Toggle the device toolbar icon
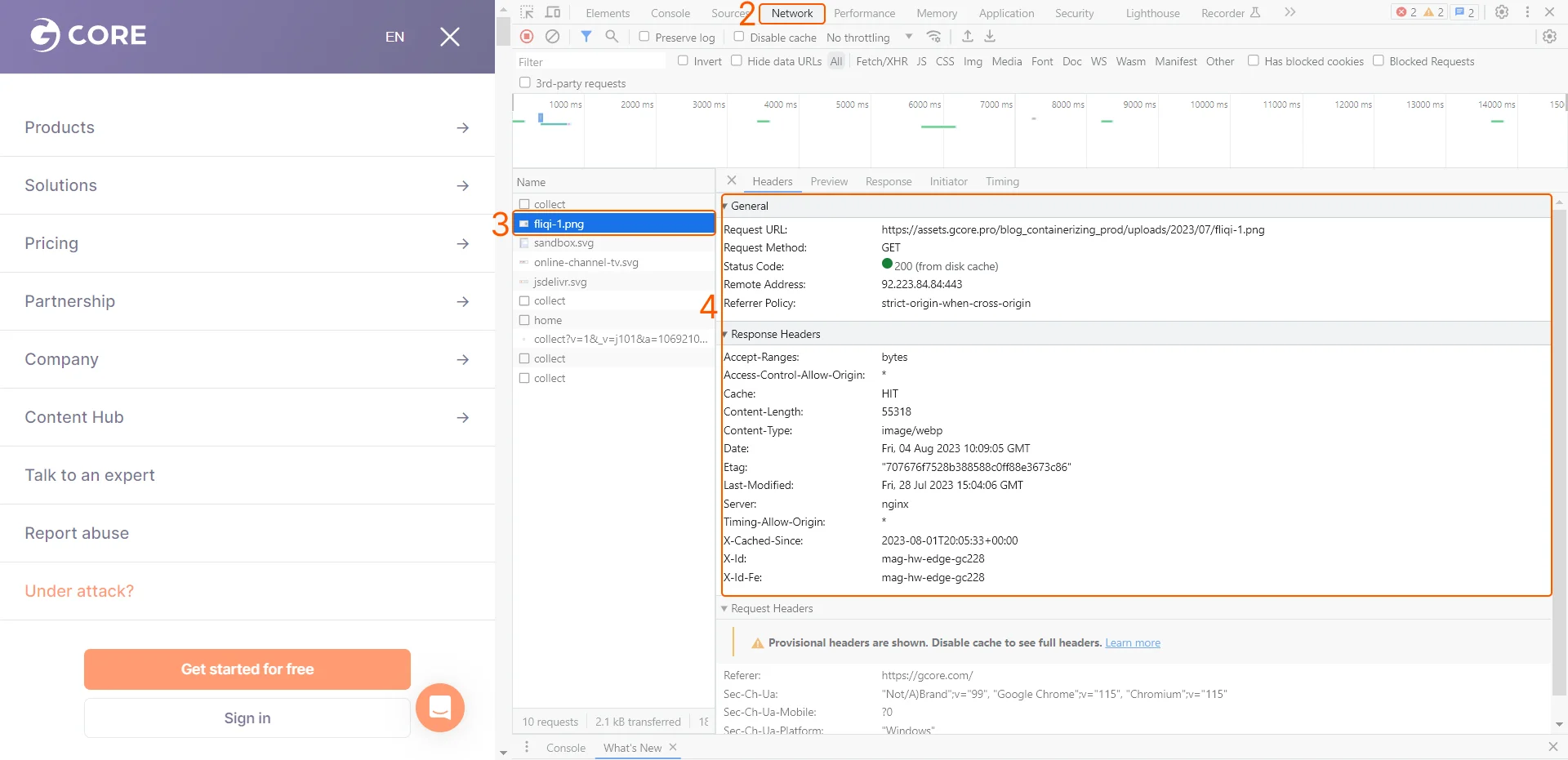1568x760 pixels. (x=553, y=12)
